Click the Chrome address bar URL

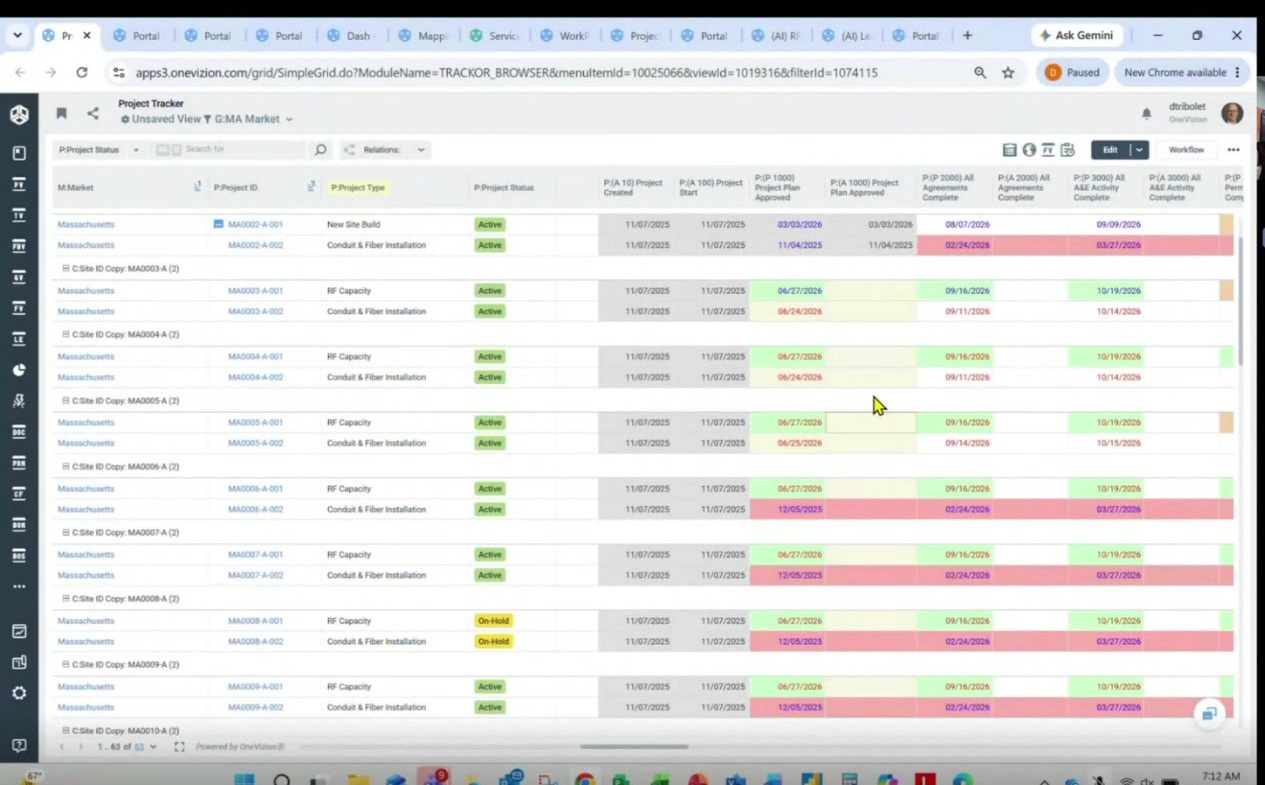coord(505,73)
